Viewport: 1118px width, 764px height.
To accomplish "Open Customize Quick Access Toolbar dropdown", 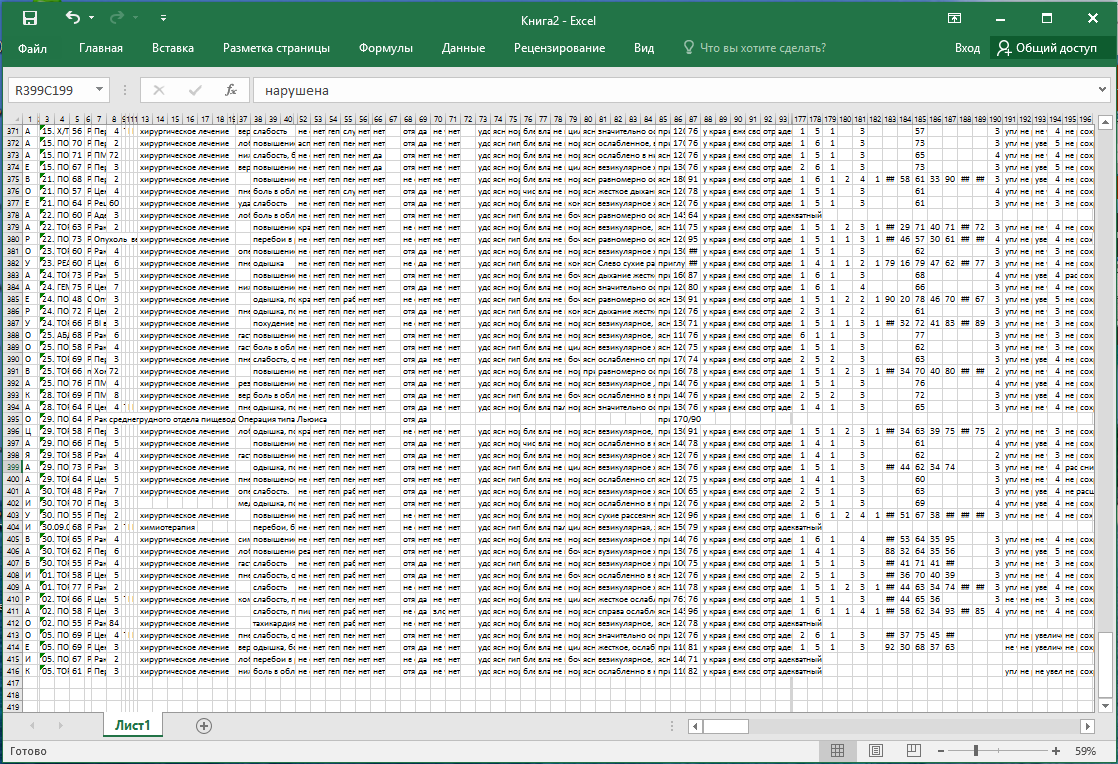I will tap(163, 18).
